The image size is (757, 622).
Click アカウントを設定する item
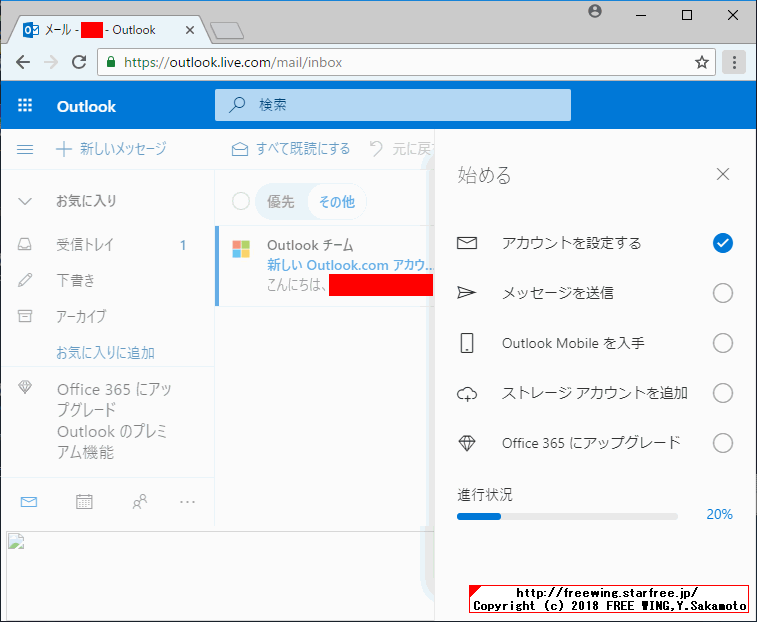click(572, 243)
